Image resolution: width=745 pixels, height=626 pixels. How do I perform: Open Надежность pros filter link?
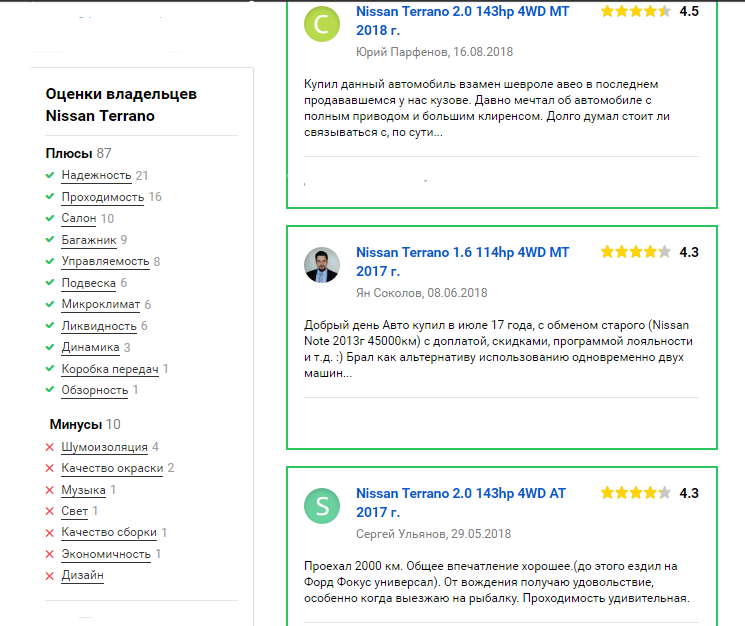tap(96, 175)
